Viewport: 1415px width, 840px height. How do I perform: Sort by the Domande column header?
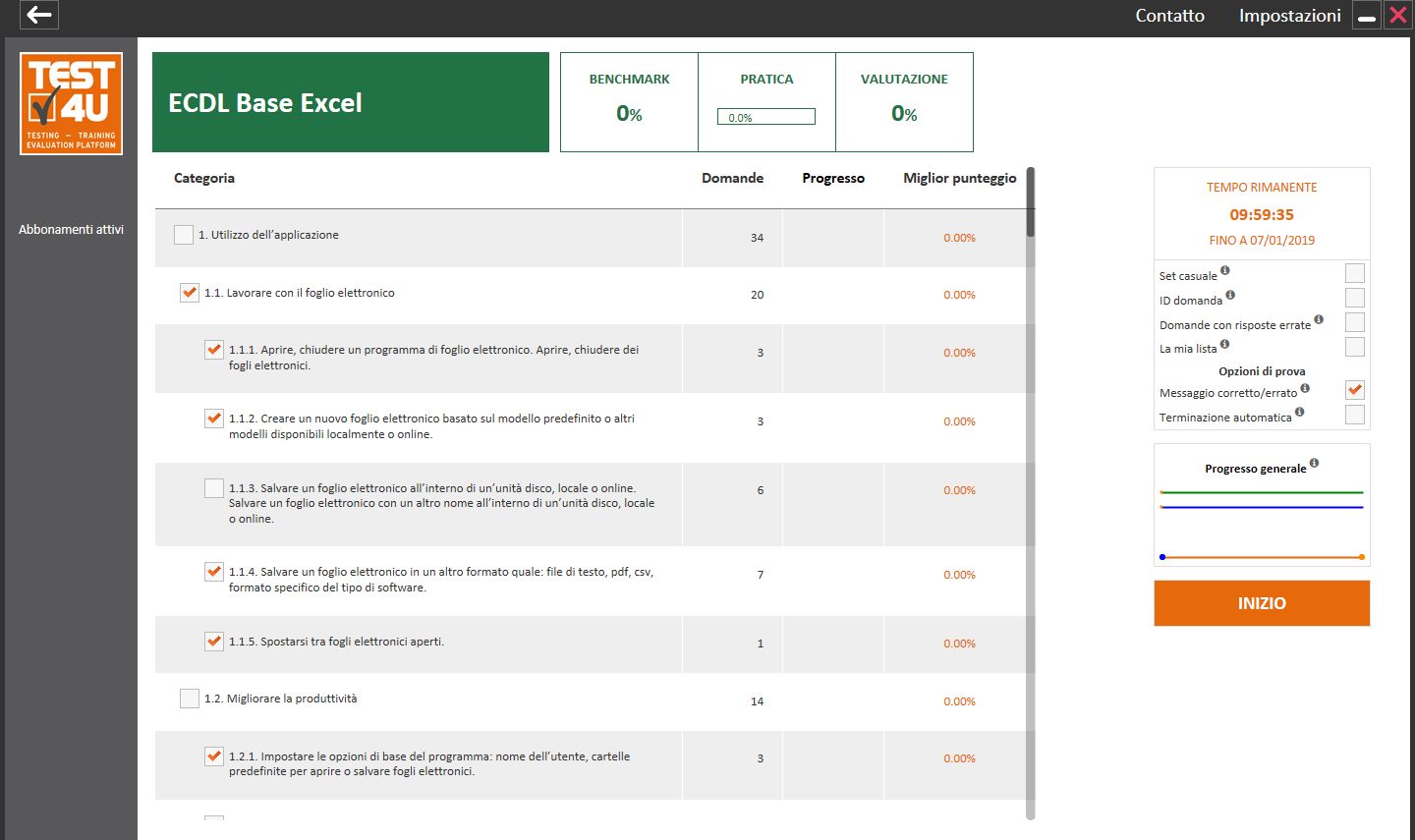[x=732, y=178]
